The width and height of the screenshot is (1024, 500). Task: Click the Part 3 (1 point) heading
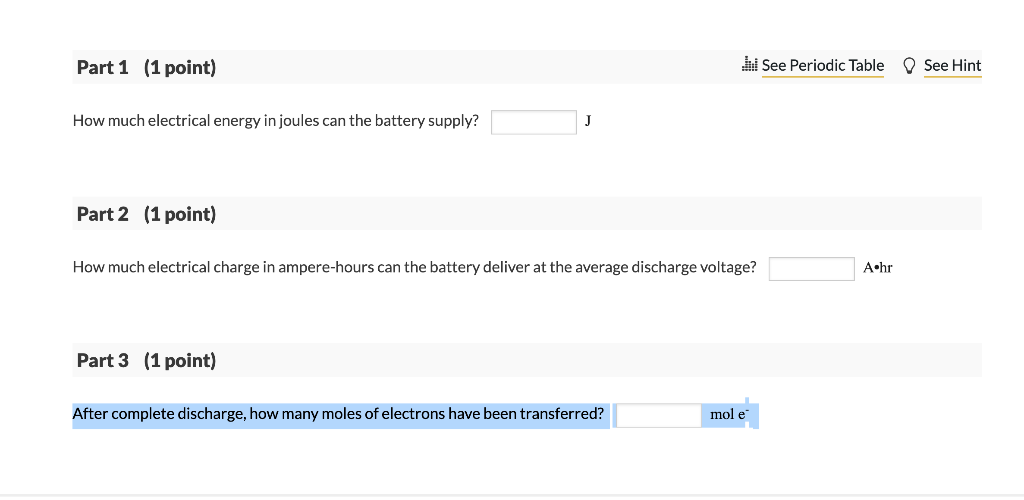[146, 360]
